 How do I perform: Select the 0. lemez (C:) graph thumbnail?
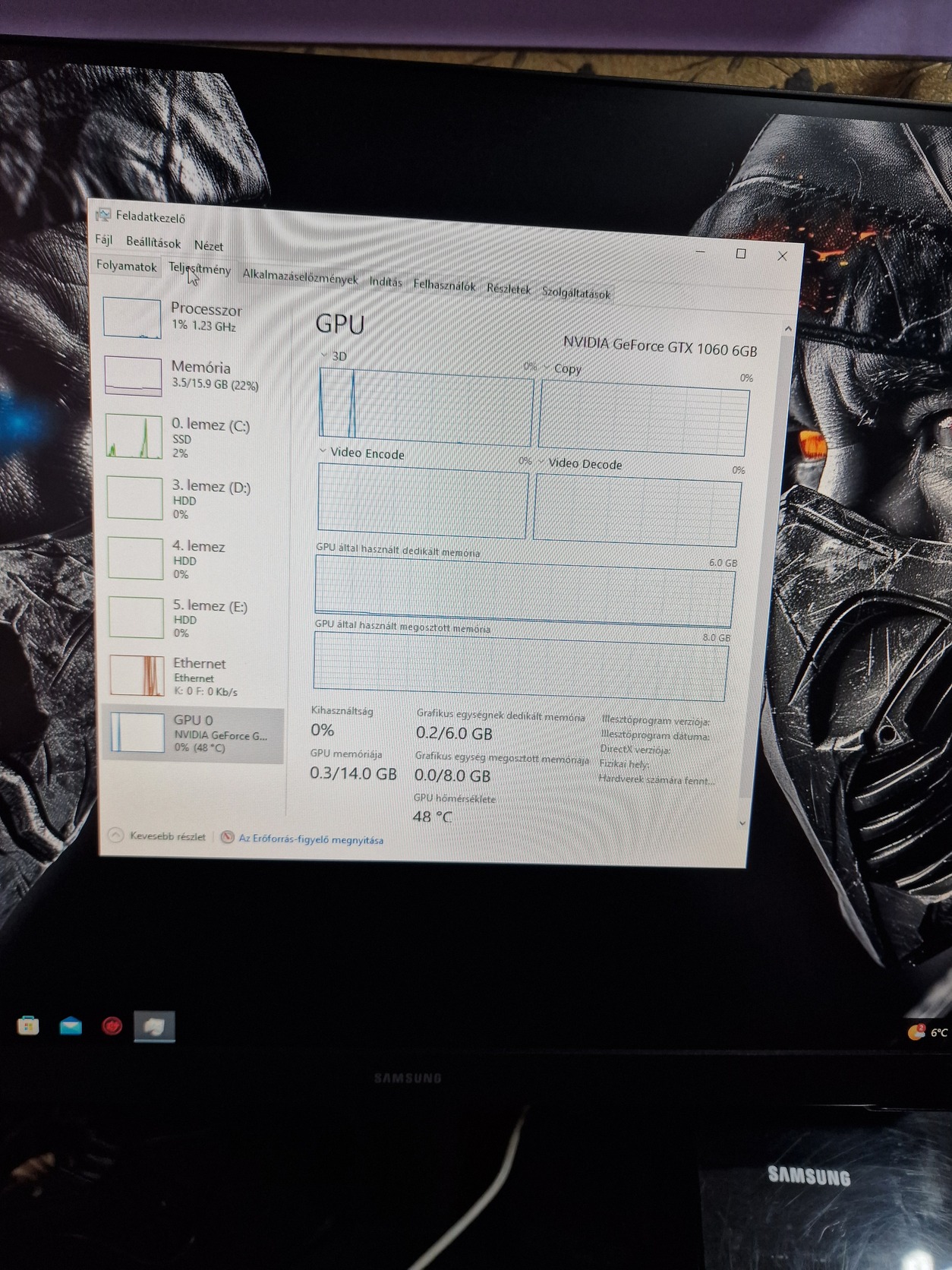point(134,436)
